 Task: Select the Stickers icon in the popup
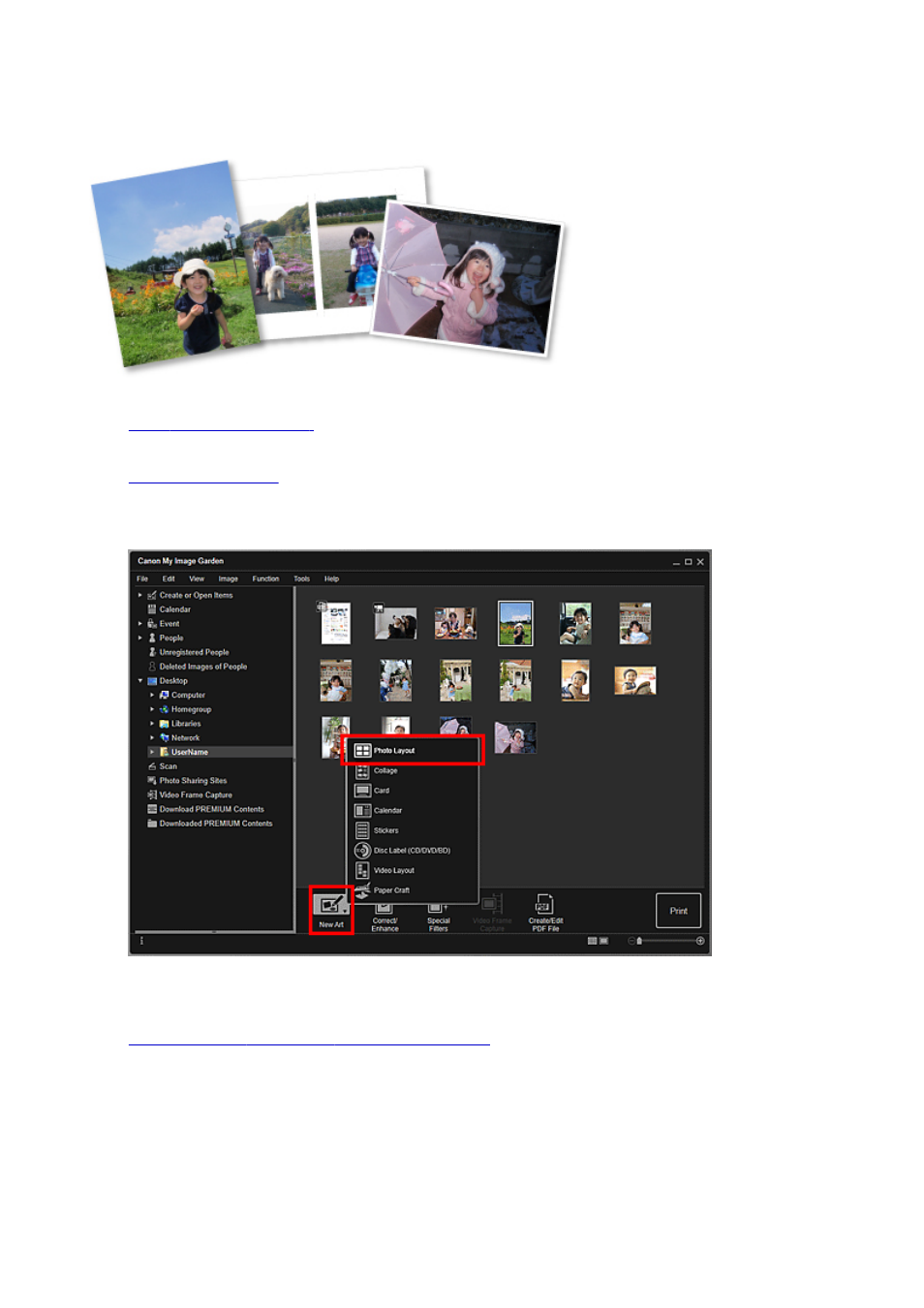point(362,830)
